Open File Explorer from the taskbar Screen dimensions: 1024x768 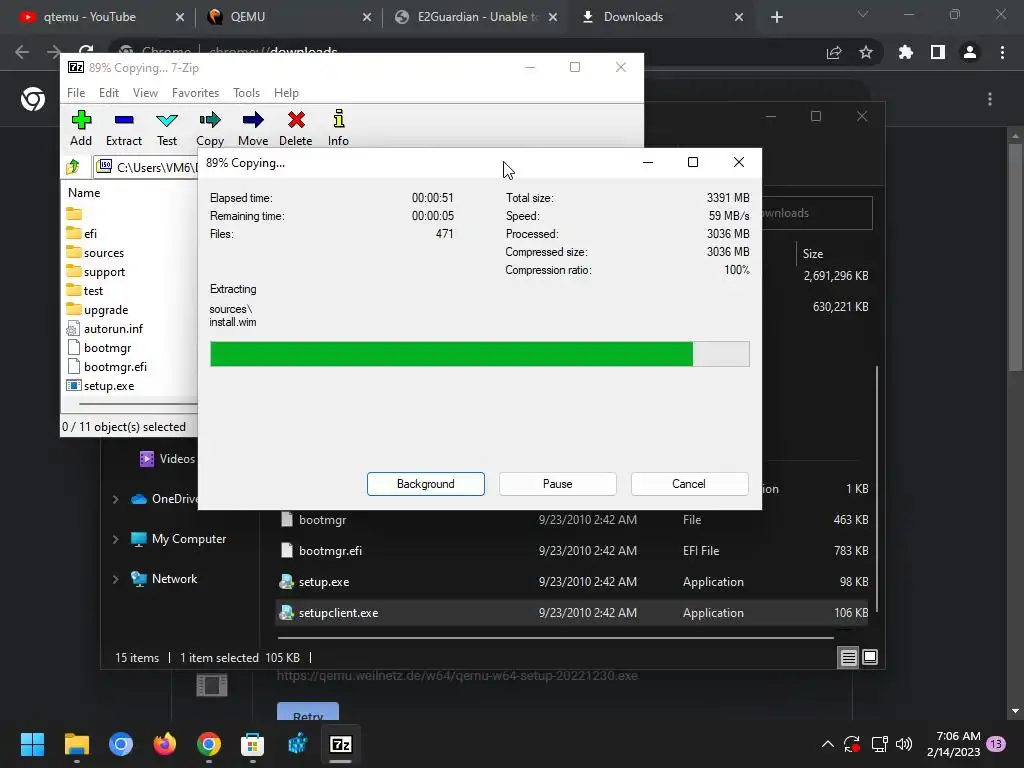click(x=76, y=744)
